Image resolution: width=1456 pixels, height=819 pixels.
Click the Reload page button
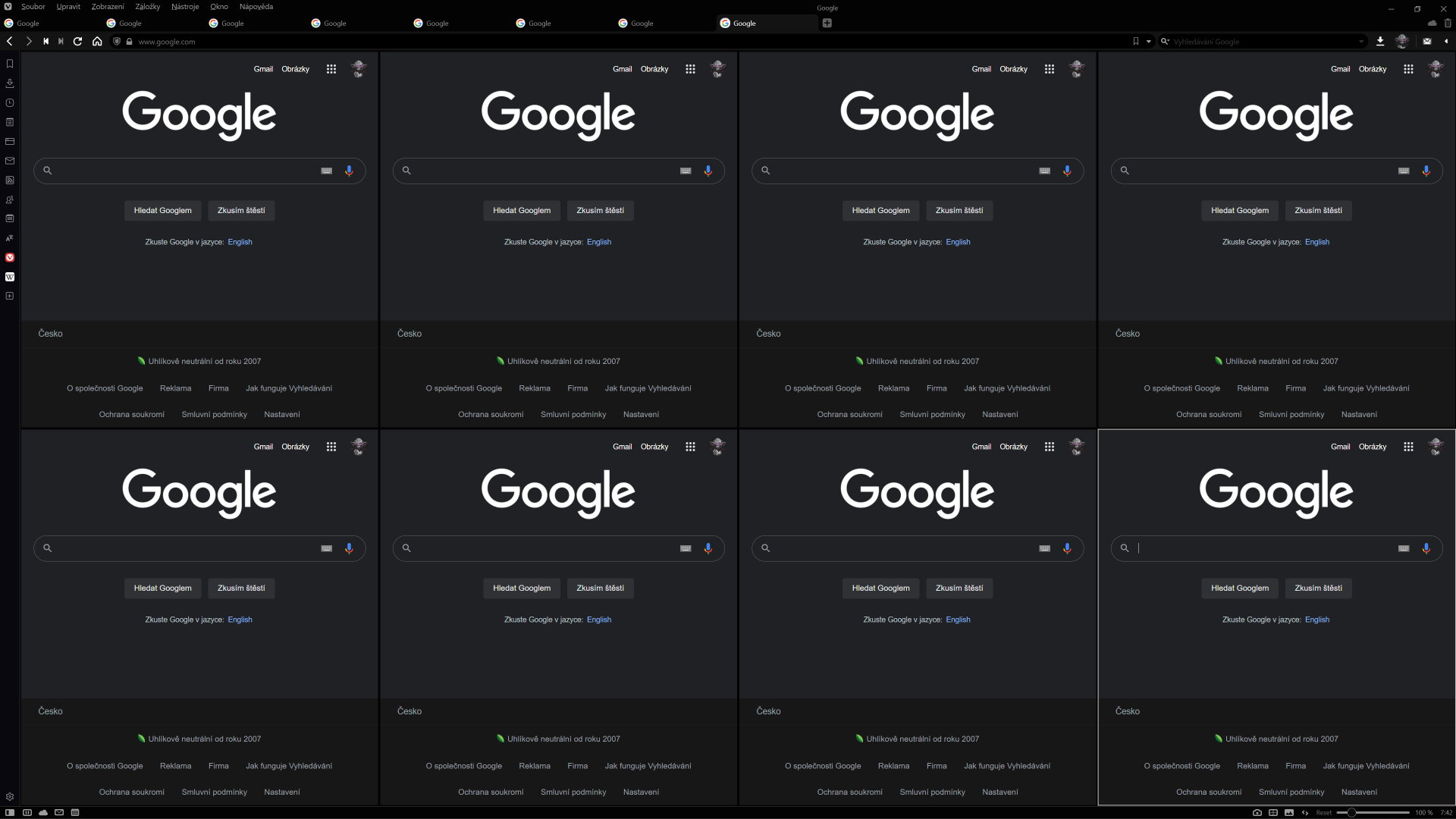(77, 42)
